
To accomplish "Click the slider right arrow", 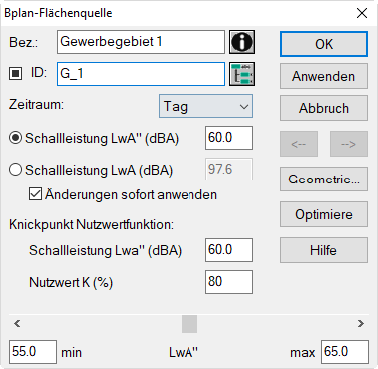I will click(x=361, y=323).
